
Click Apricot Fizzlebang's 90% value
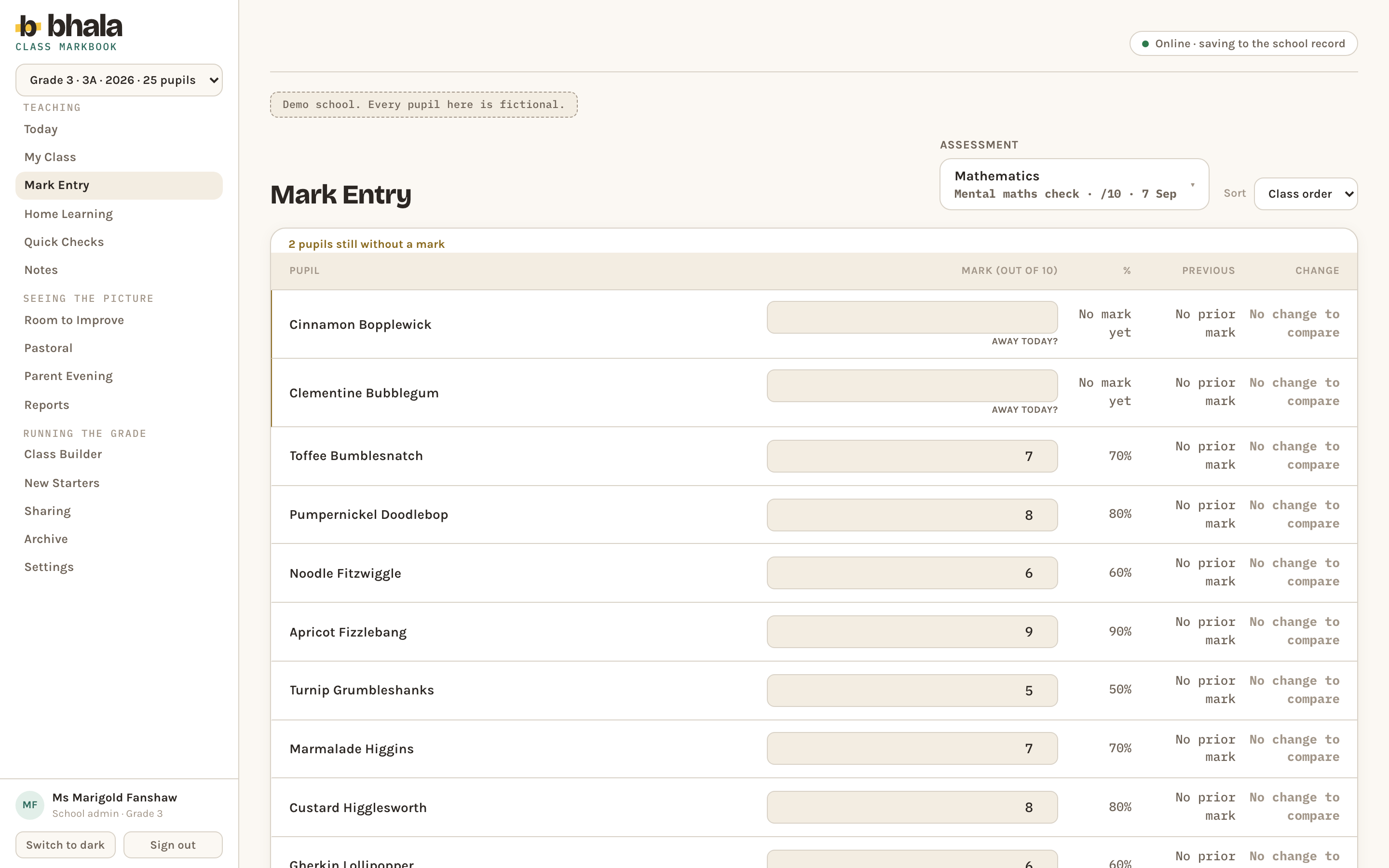point(1120,632)
